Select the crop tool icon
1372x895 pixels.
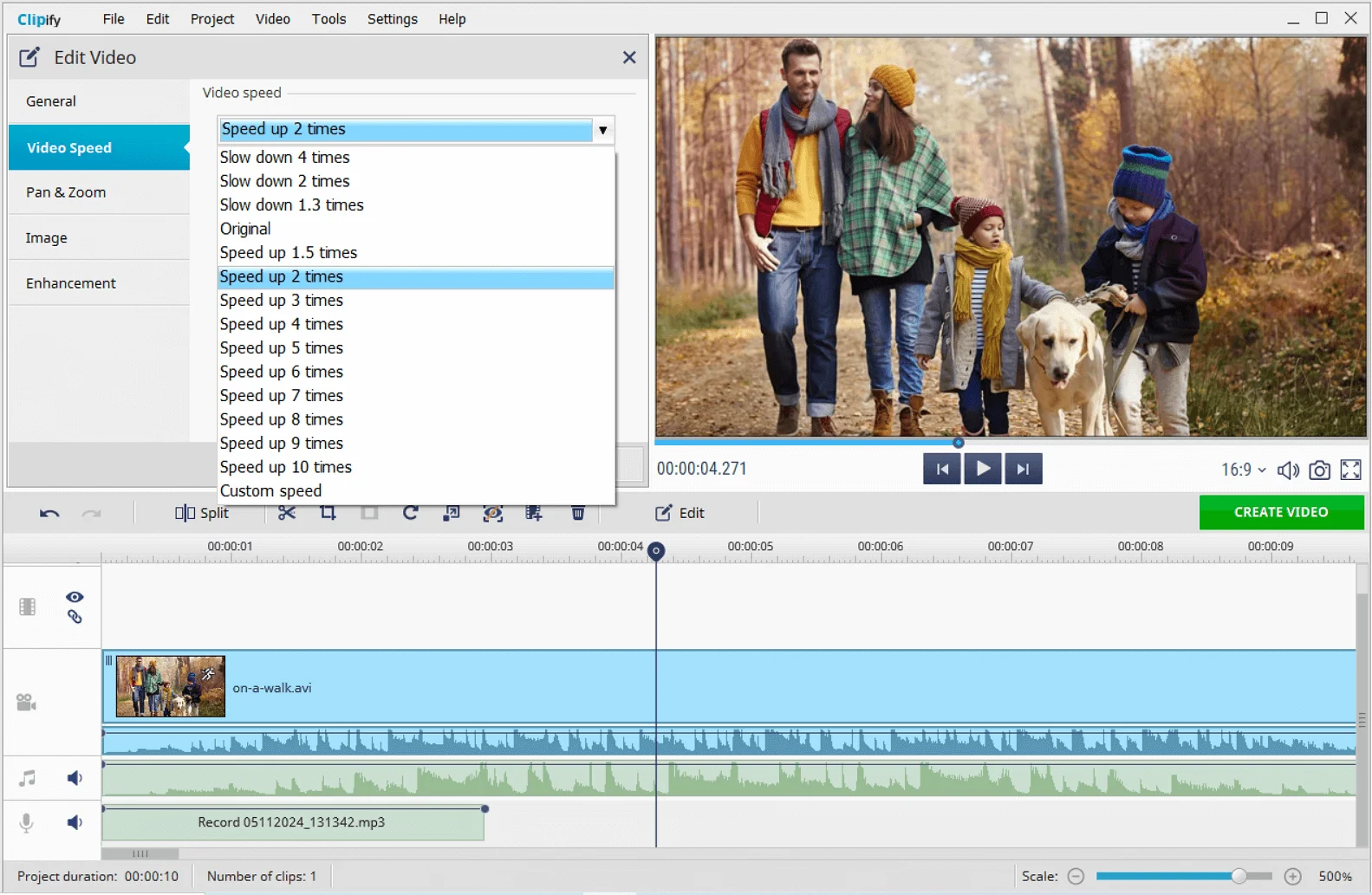328,513
